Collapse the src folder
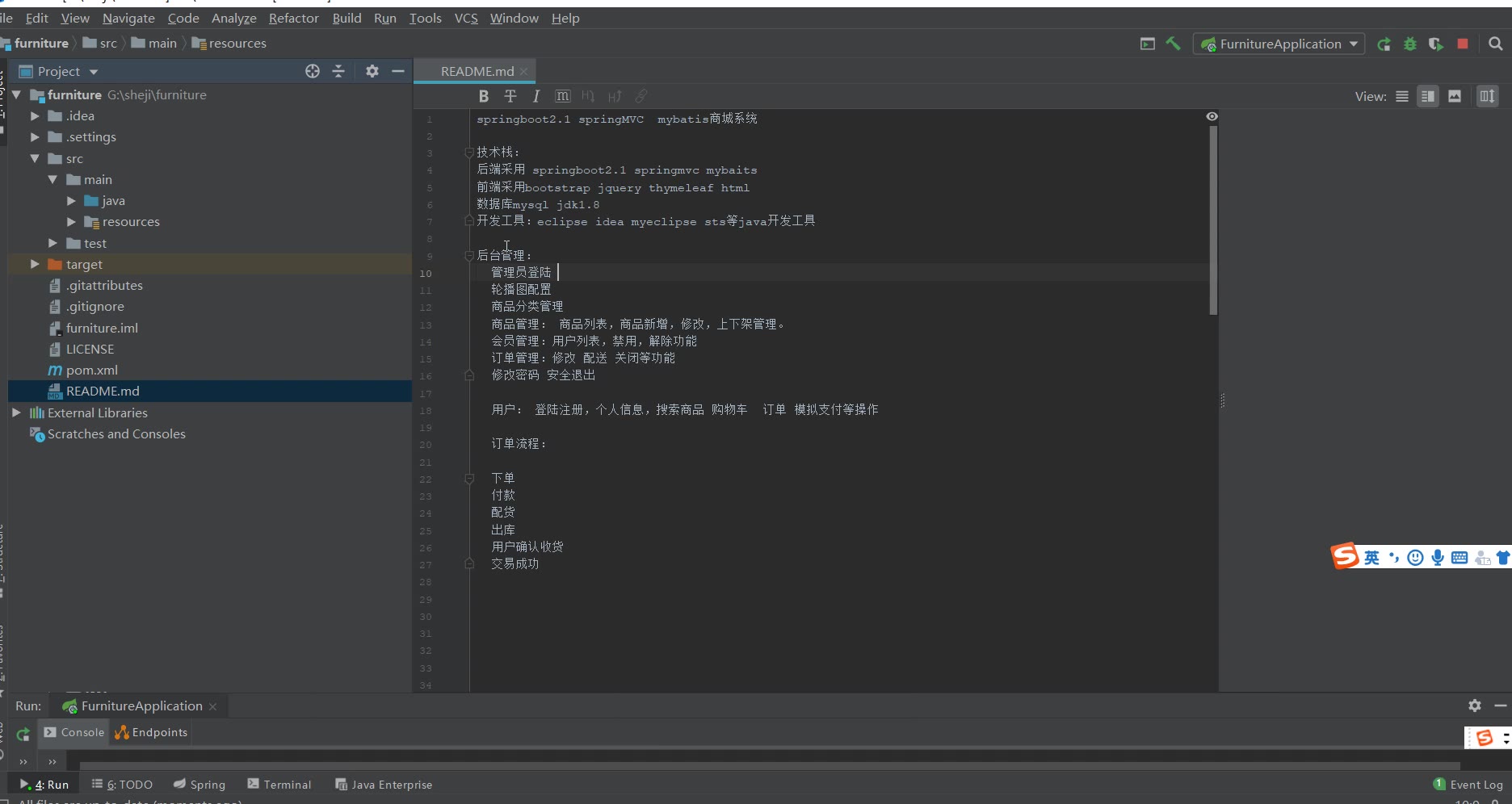 [x=35, y=158]
